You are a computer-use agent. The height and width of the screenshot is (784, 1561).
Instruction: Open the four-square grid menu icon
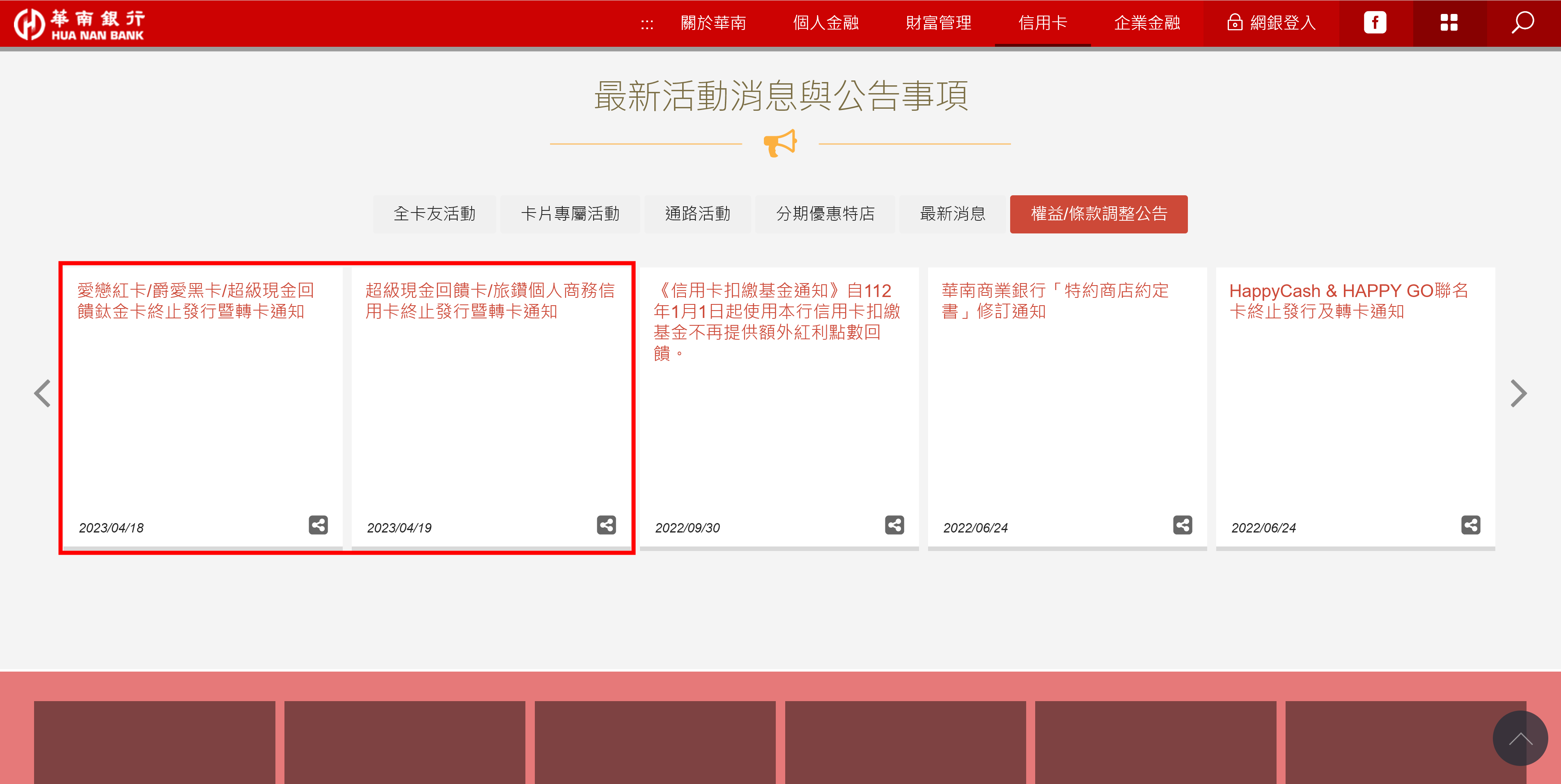pyautogui.click(x=1449, y=23)
